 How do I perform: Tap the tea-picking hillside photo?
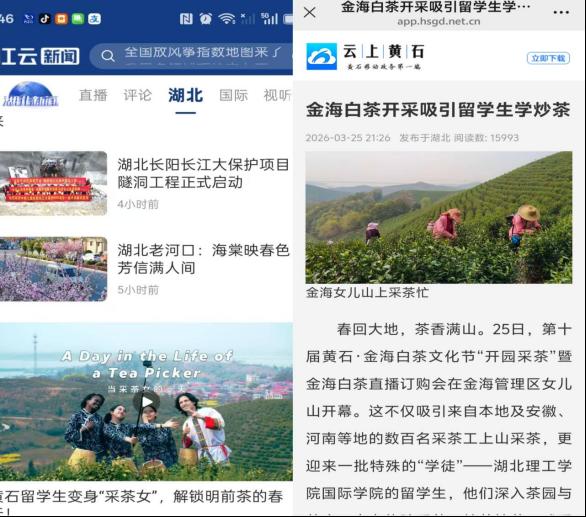[439, 217]
